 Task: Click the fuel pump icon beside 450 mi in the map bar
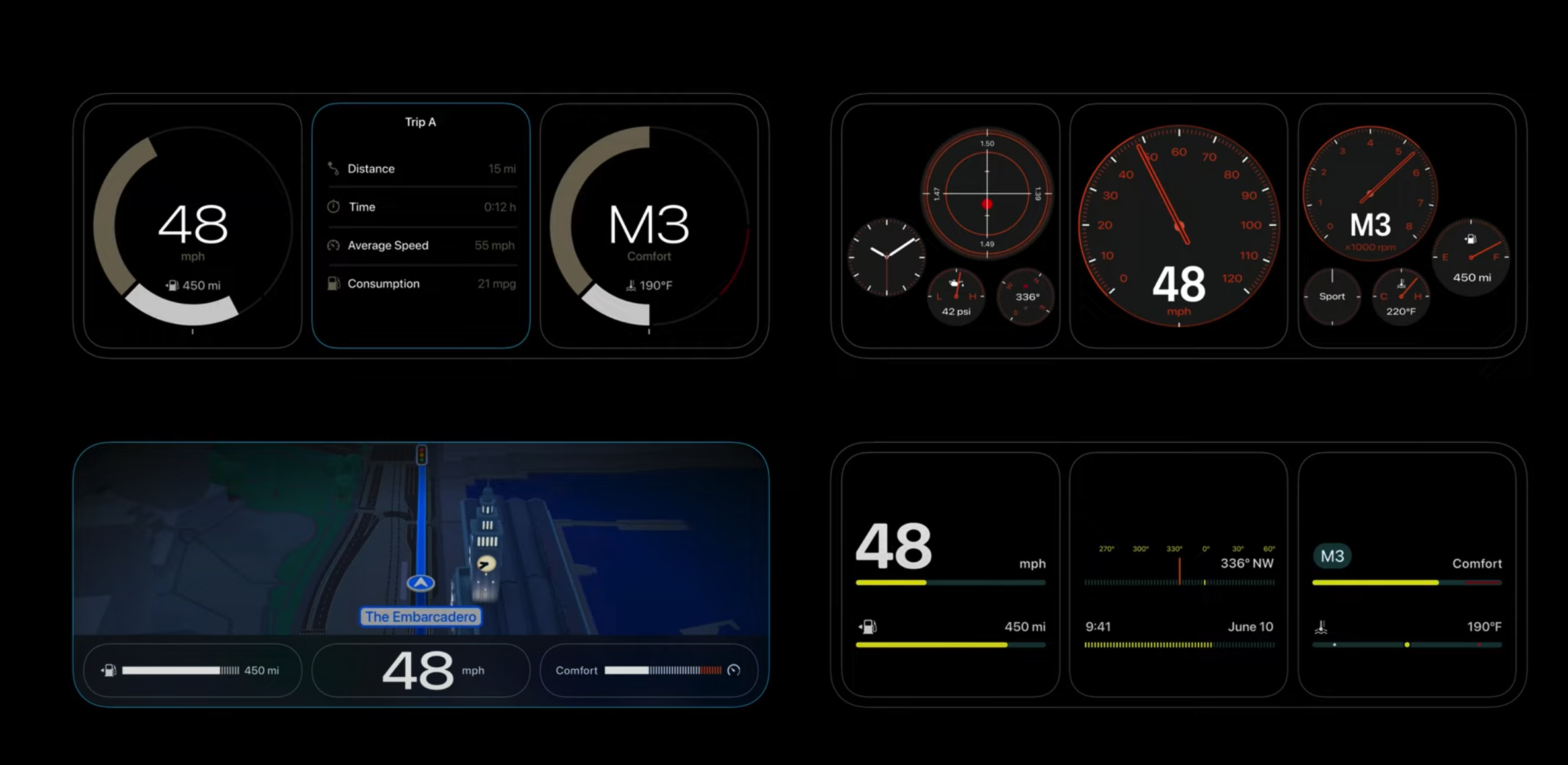(x=109, y=671)
